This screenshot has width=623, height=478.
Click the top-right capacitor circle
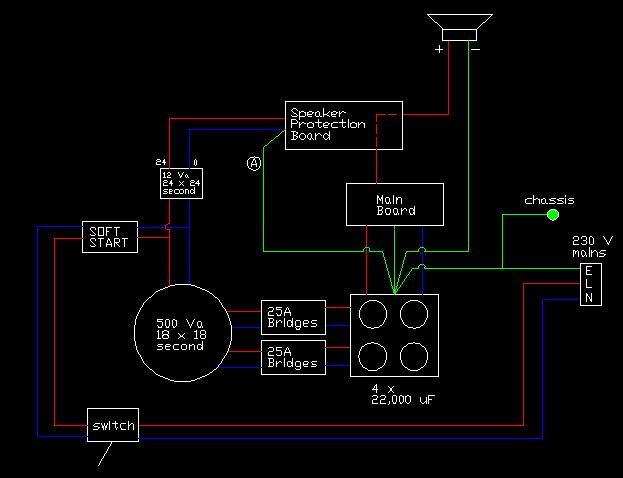[x=414, y=314]
